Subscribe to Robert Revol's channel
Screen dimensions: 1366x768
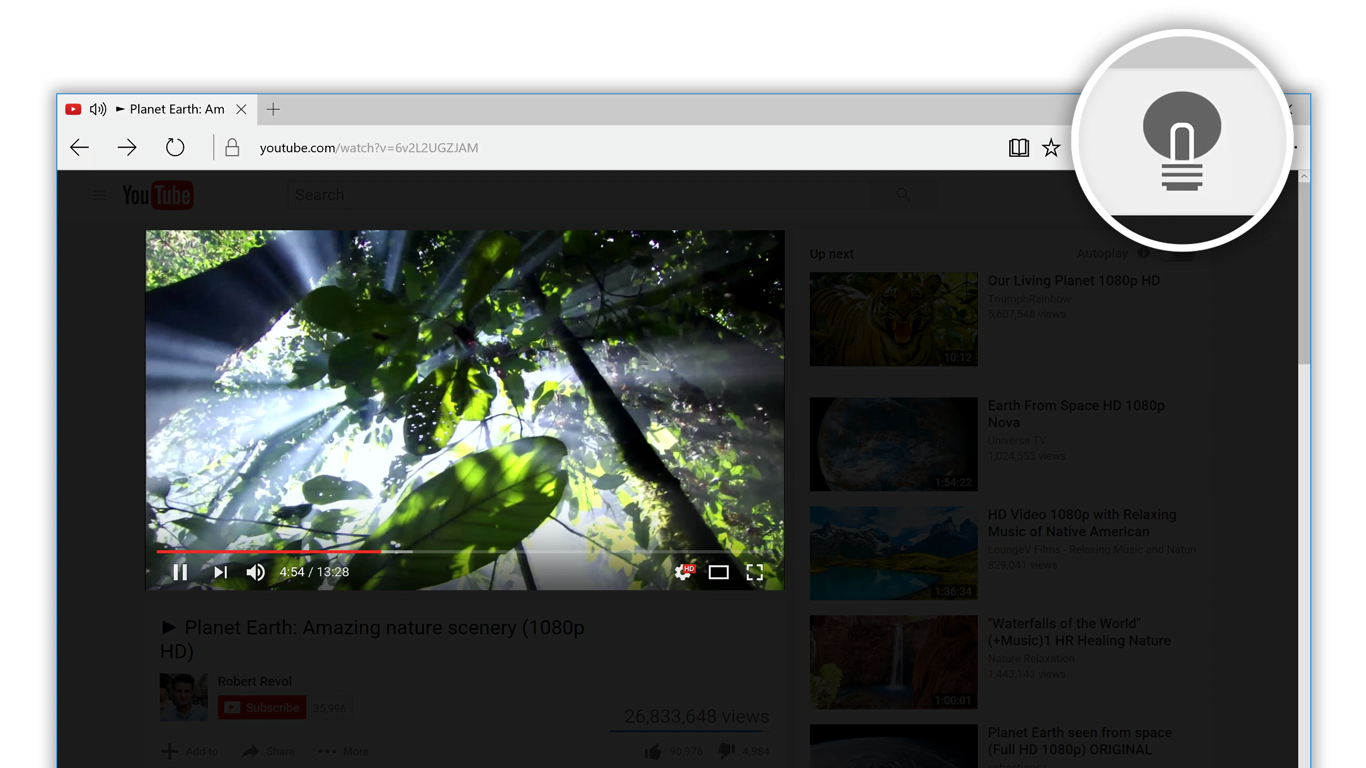click(261, 706)
